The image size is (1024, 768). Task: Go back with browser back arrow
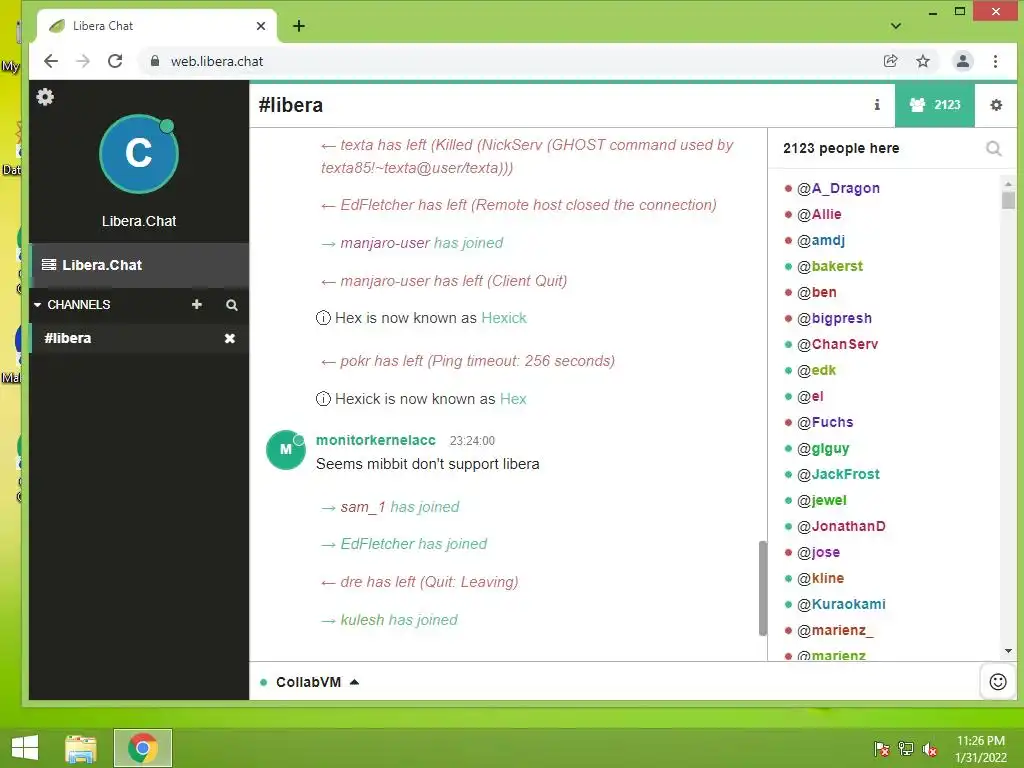click(x=51, y=61)
